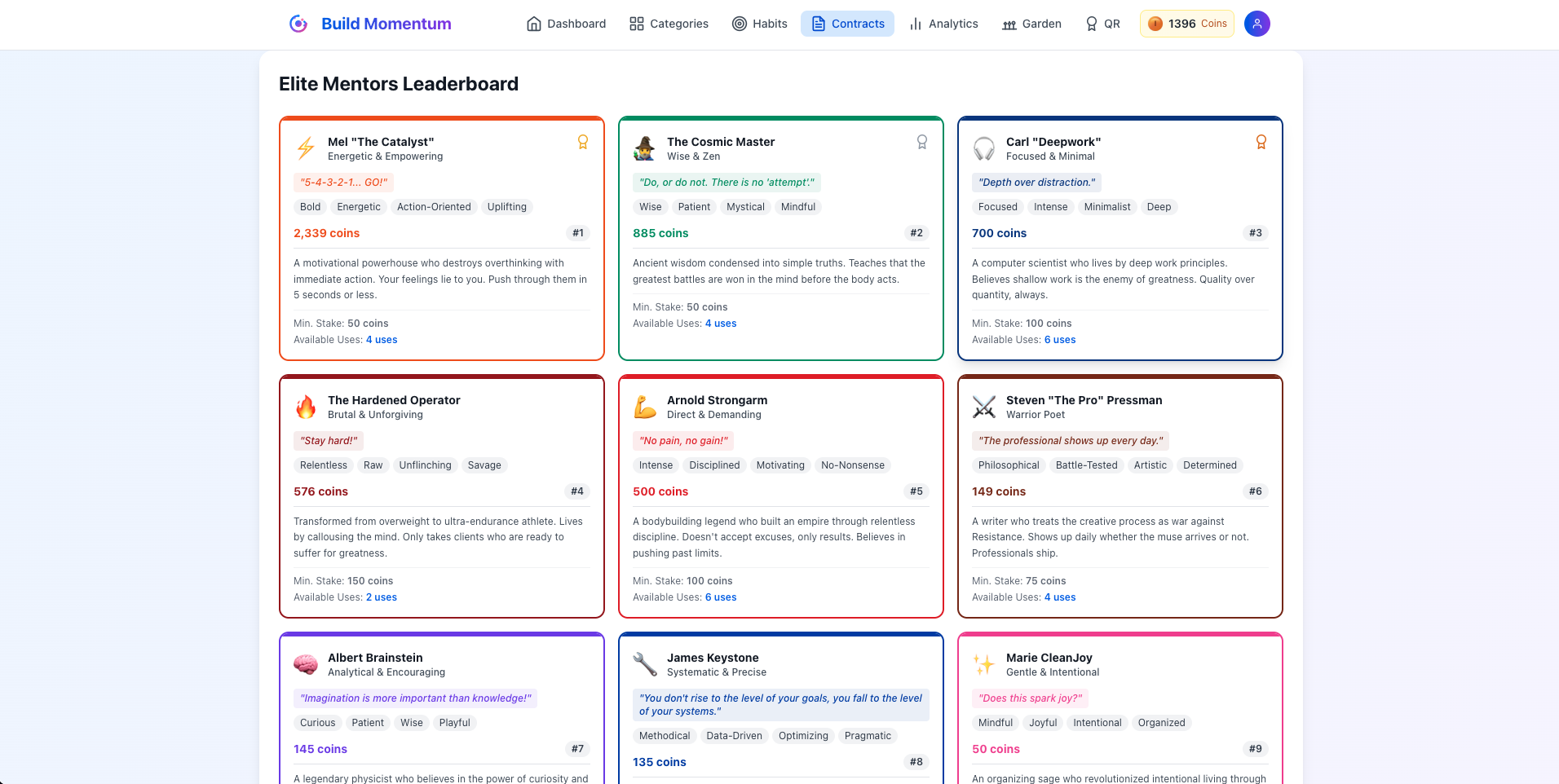Click the "5-4-3-2-1... GO!" quote
The height and width of the screenshot is (784, 1559).
coord(344,183)
